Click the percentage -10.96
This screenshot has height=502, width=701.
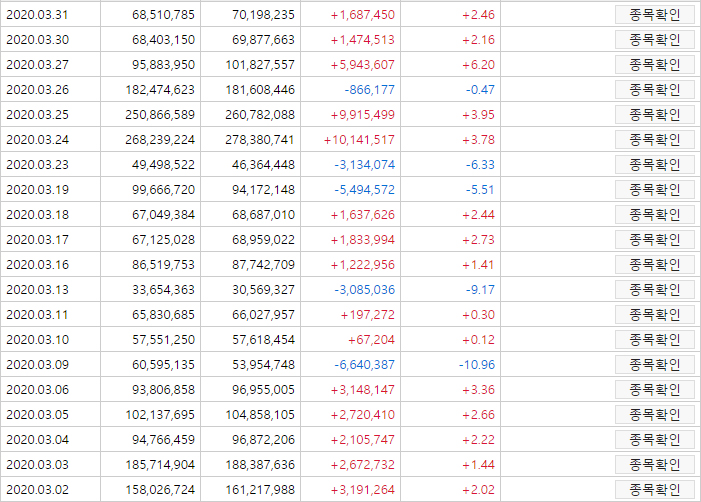point(477,365)
